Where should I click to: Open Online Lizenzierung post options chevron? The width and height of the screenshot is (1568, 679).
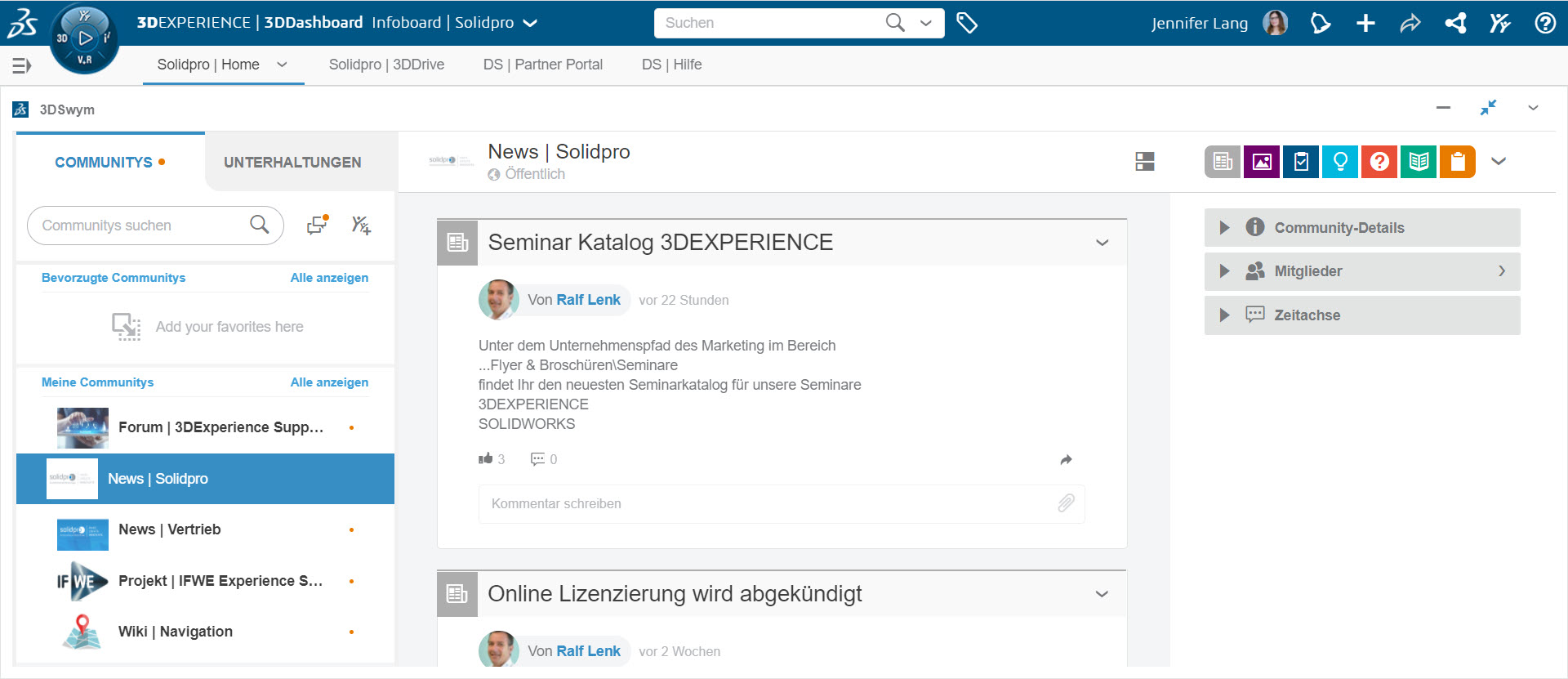click(x=1102, y=594)
